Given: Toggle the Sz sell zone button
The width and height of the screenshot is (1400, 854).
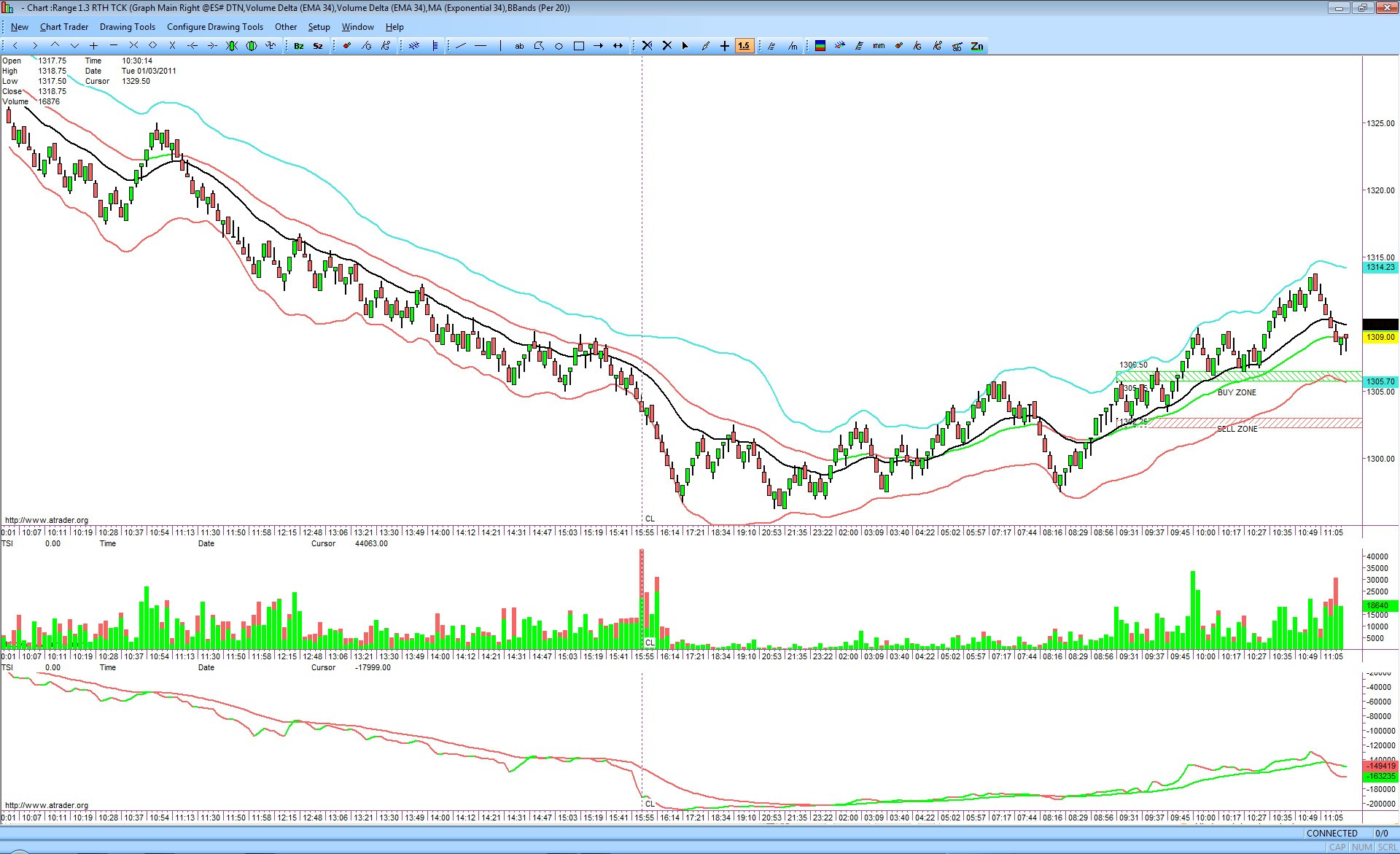Looking at the screenshot, I should tap(318, 46).
